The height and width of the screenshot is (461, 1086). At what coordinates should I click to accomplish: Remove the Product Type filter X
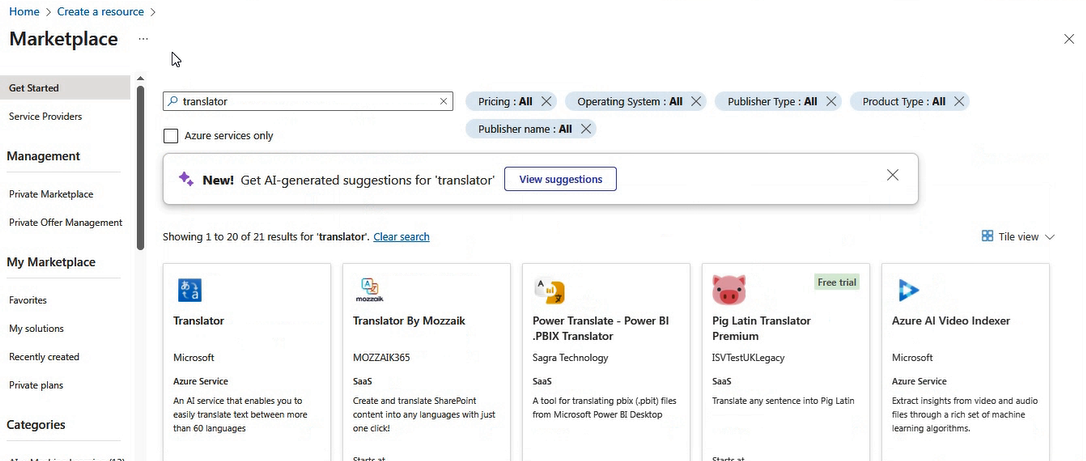(x=959, y=101)
